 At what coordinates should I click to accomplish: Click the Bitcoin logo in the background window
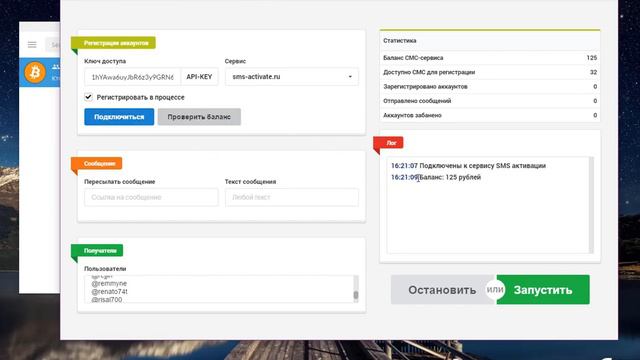tap(35, 72)
